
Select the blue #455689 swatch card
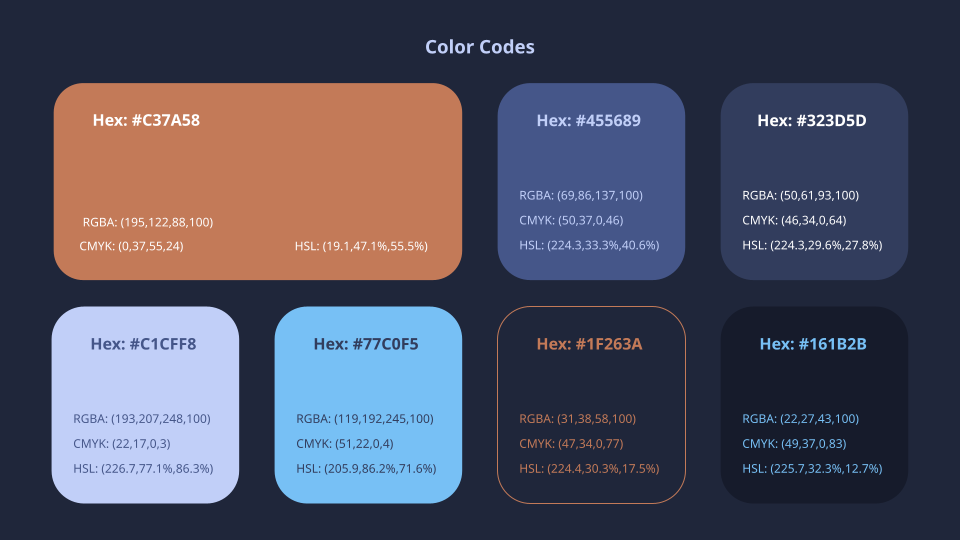coord(591,158)
